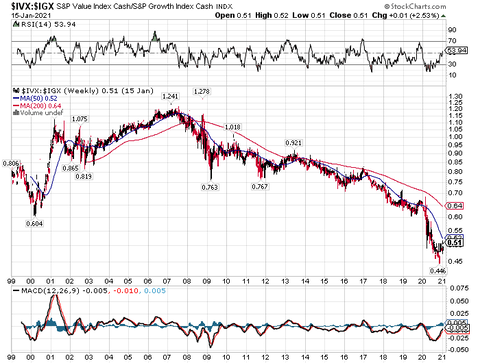
Task: Click the 0.819 low price annotation
Action: [83, 176]
